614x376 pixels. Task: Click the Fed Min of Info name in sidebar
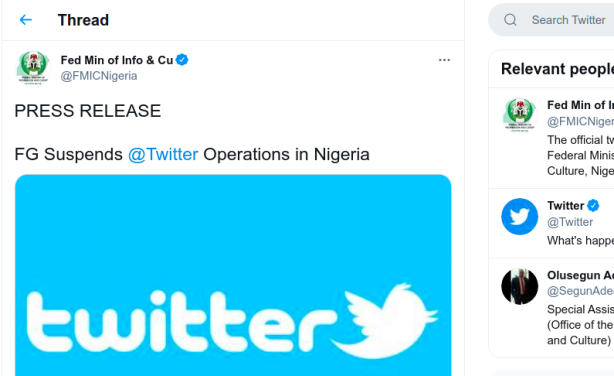click(x=580, y=105)
